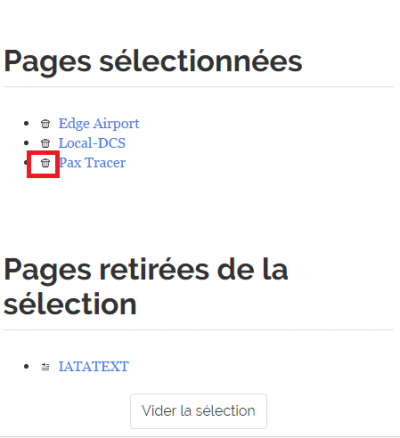Screen dimensions: 400x438
Task: Follow the Pax Tracer link
Action: tap(92, 163)
